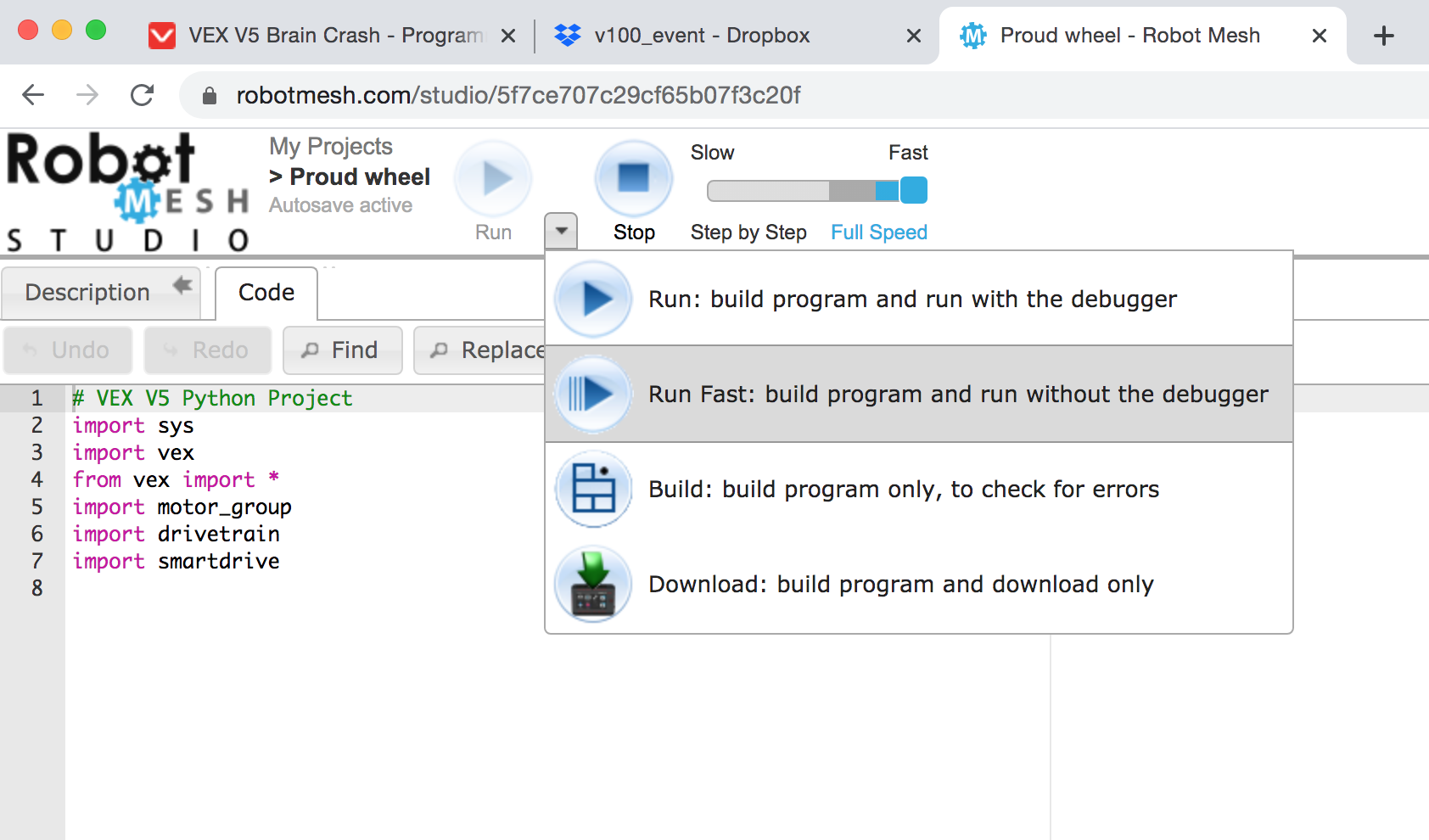Switch to the Code tab
The width and height of the screenshot is (1429, 840).
(266, 292)
